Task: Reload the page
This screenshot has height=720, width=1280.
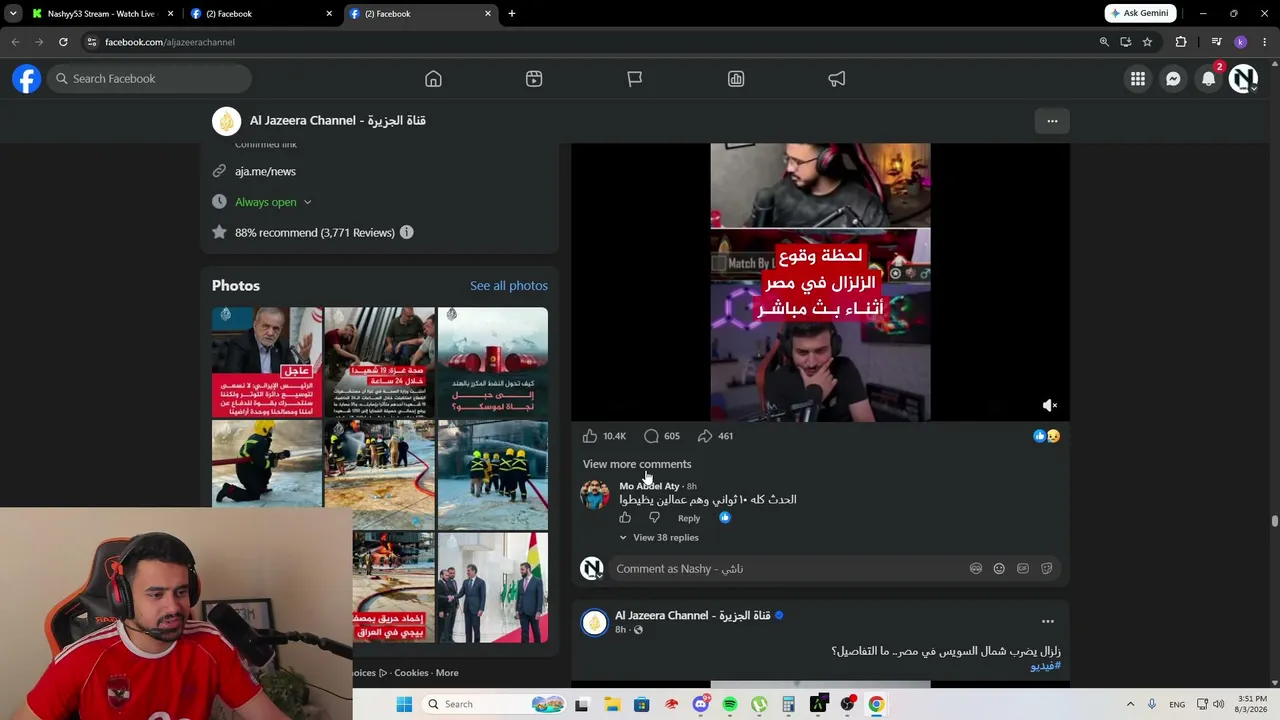Action: point(63,42)
